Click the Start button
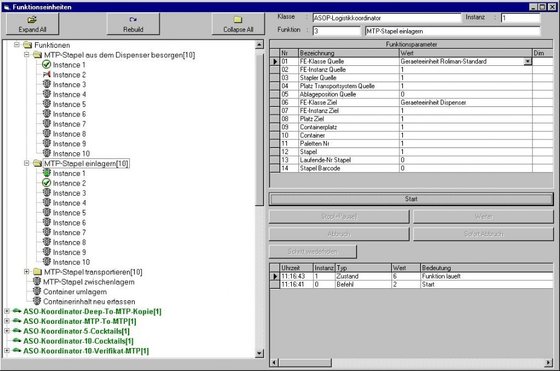This screenshot has width=560, height=371. coord(411,199)
